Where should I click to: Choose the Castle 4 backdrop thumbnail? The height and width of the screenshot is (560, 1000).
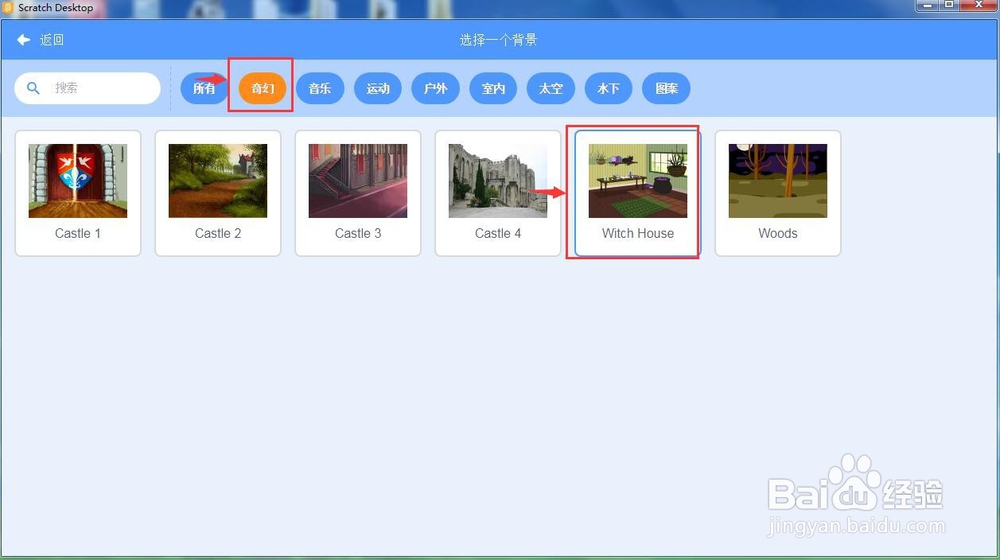498,181
